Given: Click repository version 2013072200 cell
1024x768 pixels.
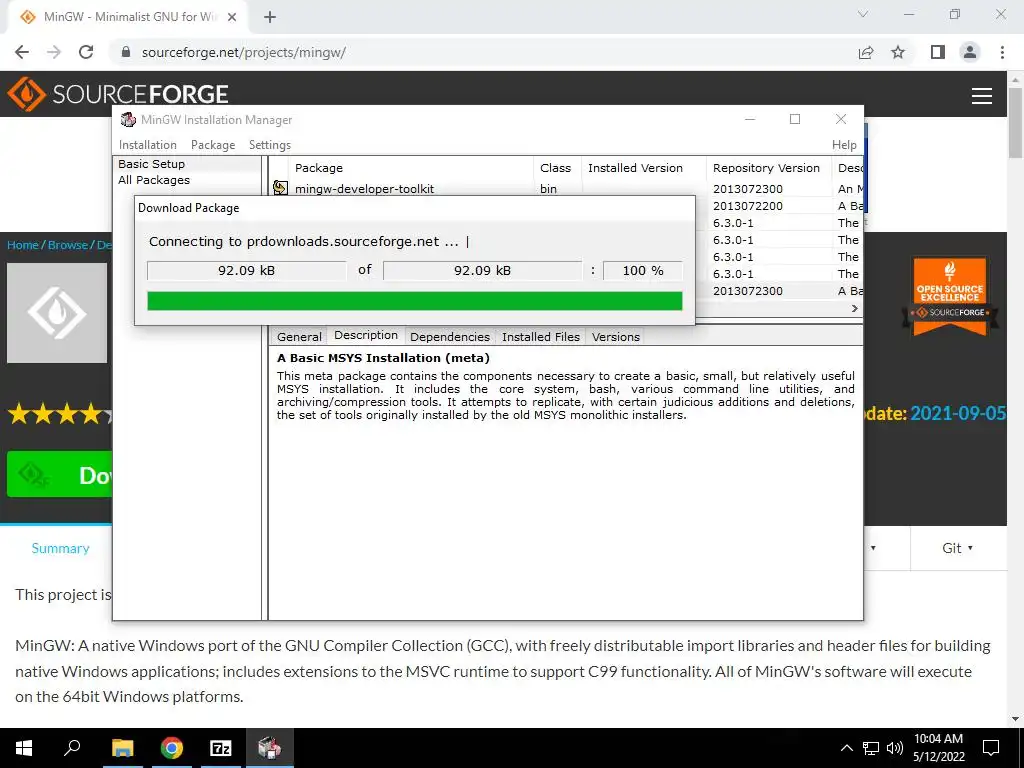Looking at the screenshot, I should click(748, 206).
